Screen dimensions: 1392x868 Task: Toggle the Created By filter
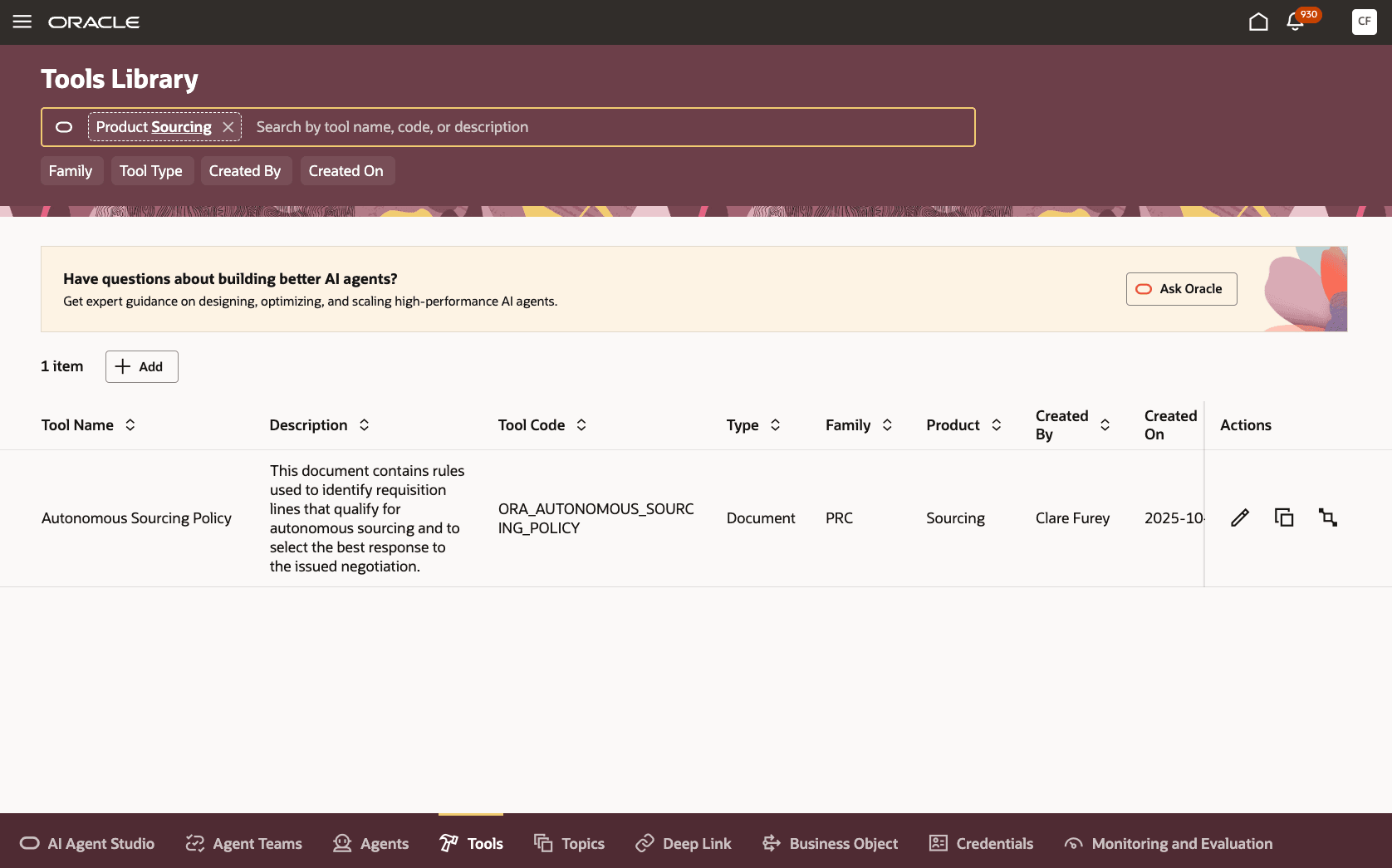[x=246, y=170]
